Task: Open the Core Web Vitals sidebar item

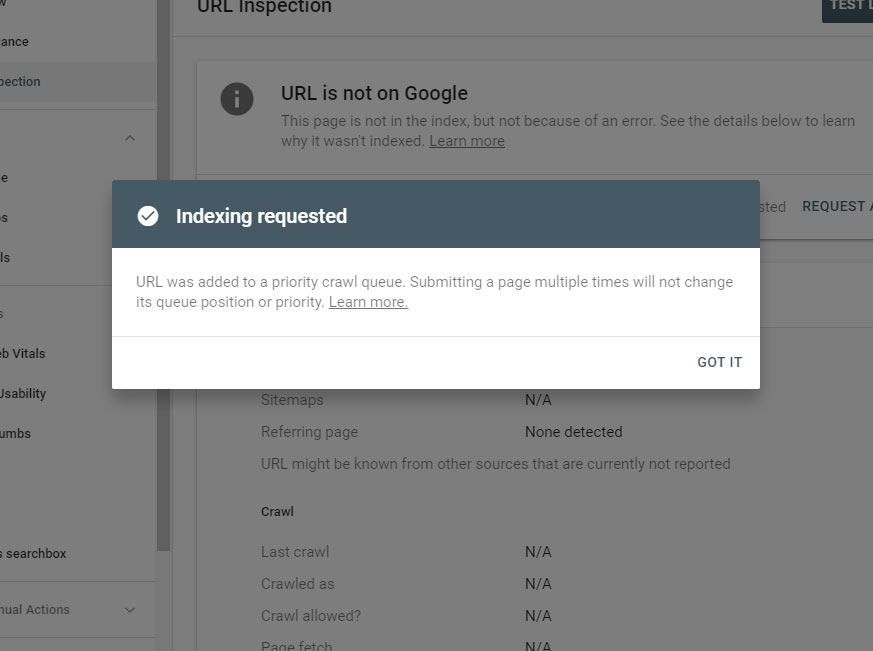Action: point(77,354)
